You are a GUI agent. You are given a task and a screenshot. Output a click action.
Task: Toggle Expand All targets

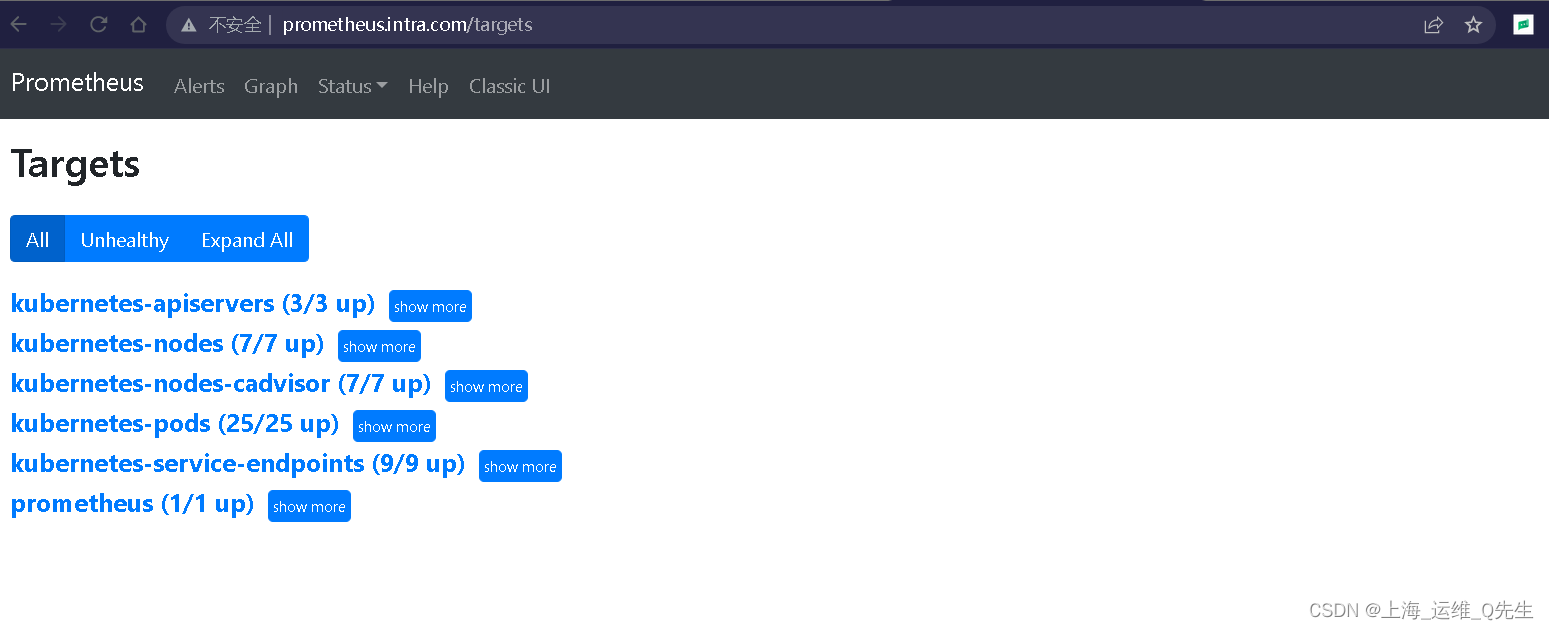coord(247,239)
